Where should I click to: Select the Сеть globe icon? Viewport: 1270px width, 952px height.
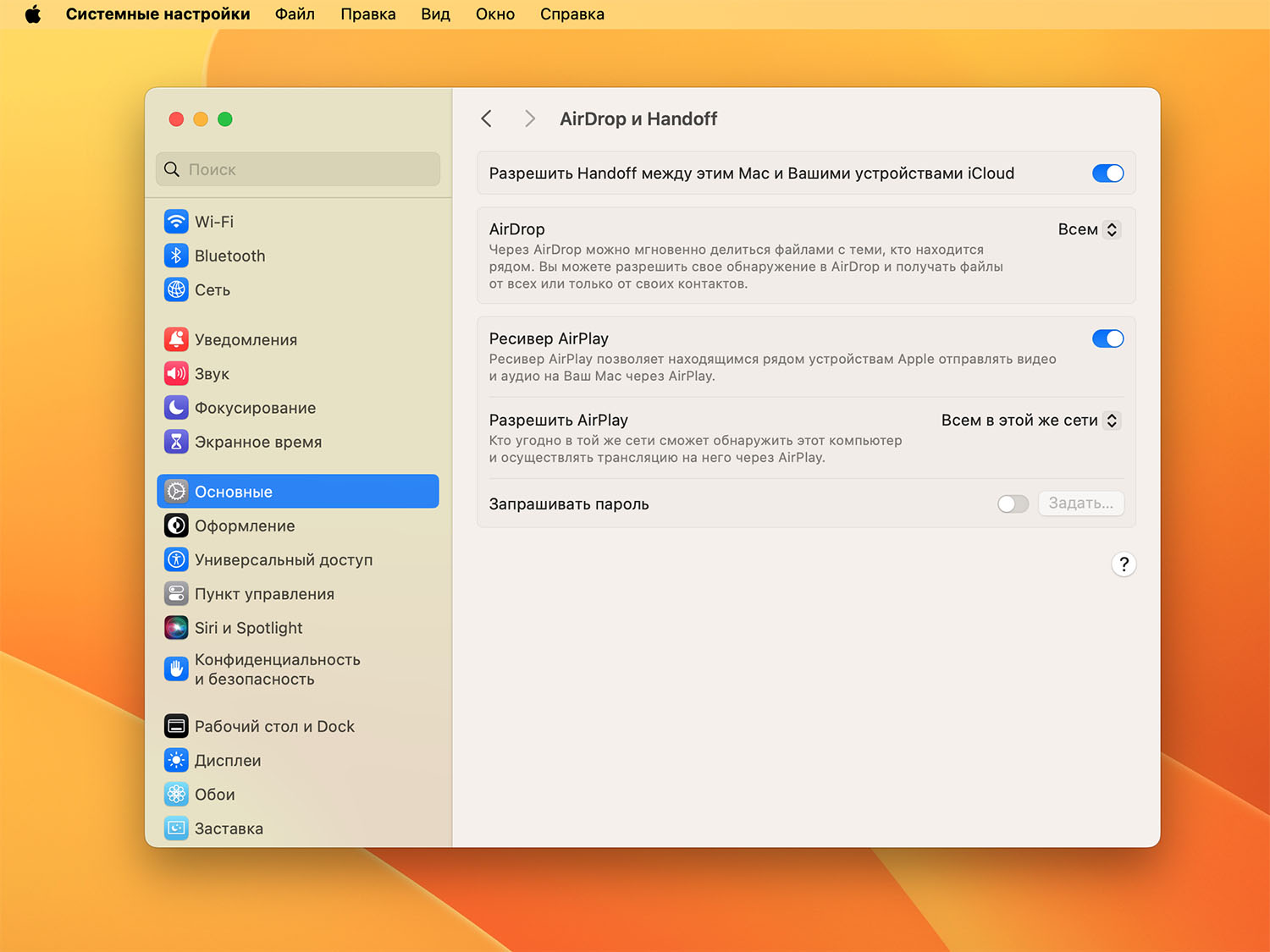tap(176, 289)
